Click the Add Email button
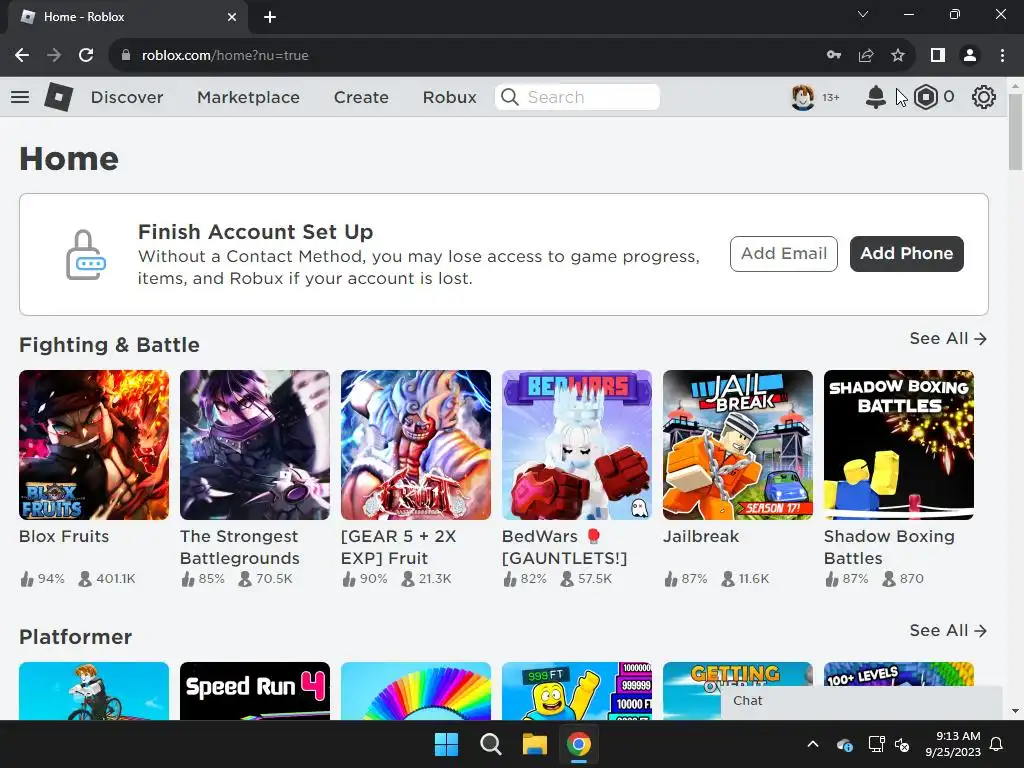The height and width of the screenshot is (768, 1024). [x=784, y=254]
